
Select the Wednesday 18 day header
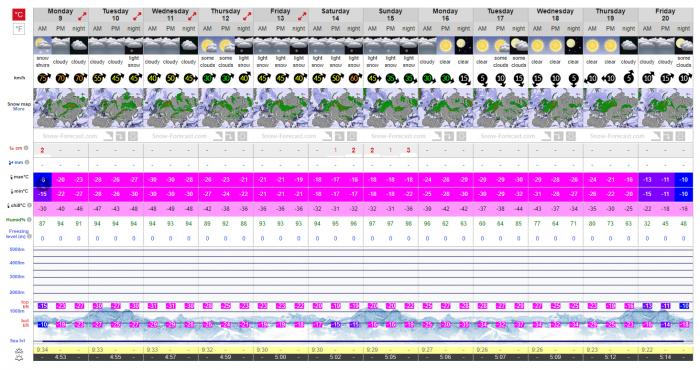pos(555,15)
